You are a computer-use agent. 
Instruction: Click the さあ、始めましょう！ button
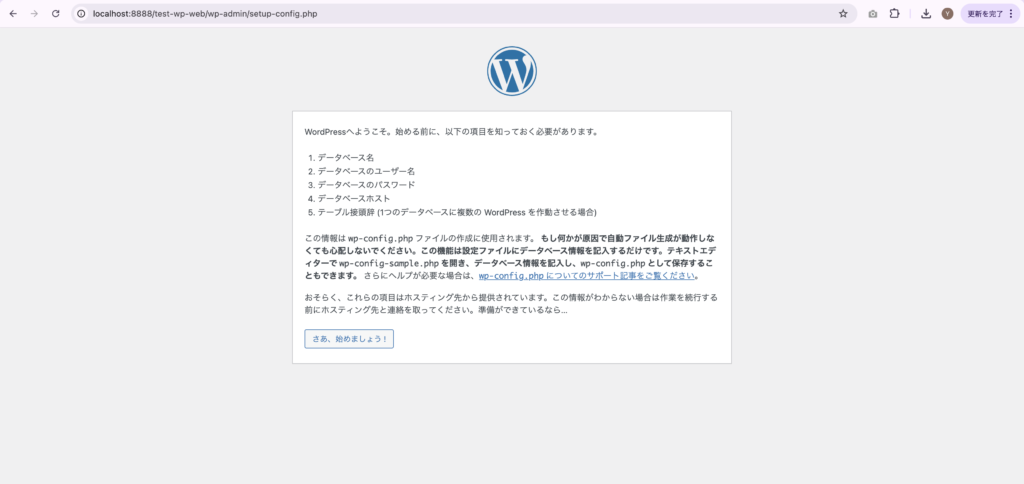pyautogui.click(x=349, y=339)
